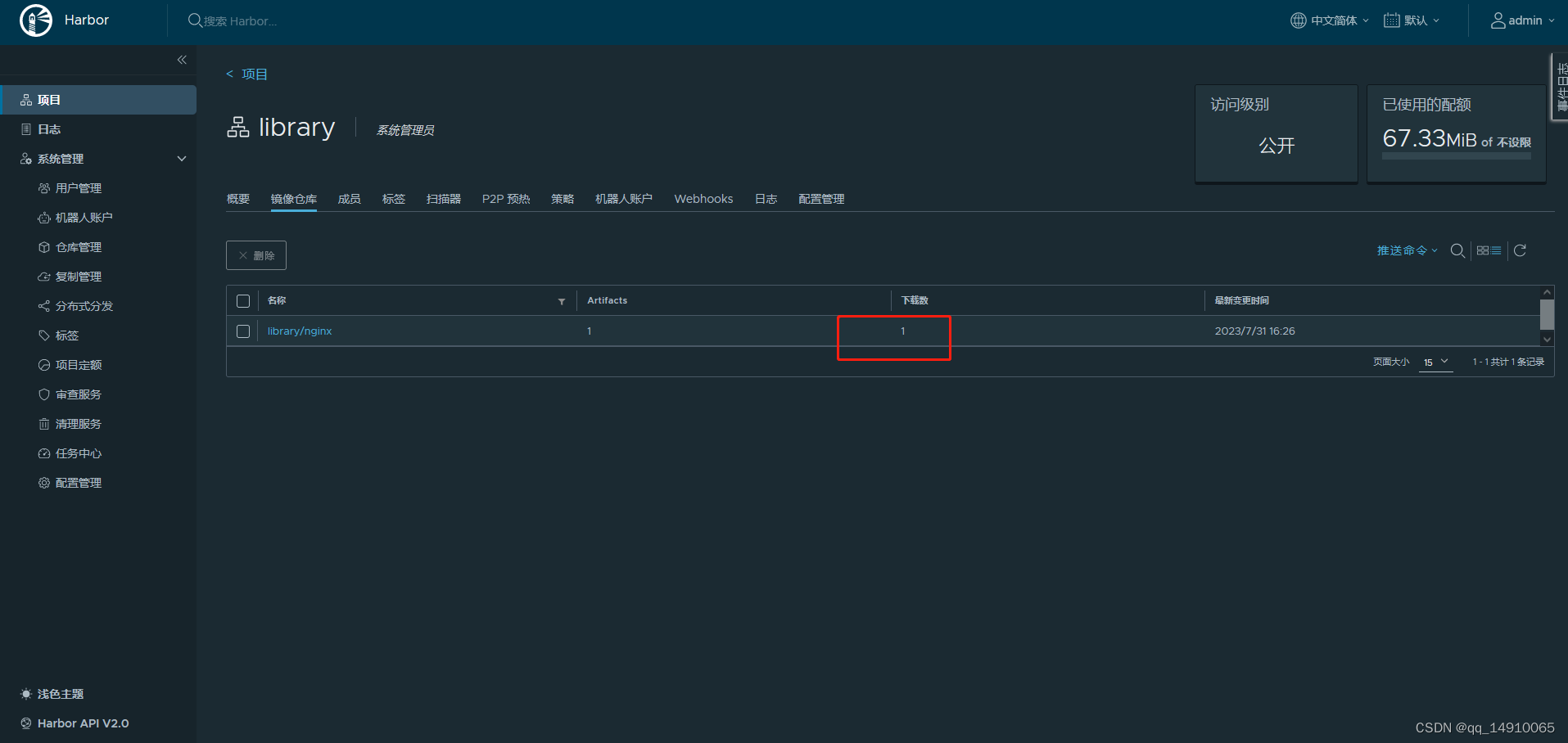Sort by the 下载数 column header
1568x743 pixels.
click(915, 300)
